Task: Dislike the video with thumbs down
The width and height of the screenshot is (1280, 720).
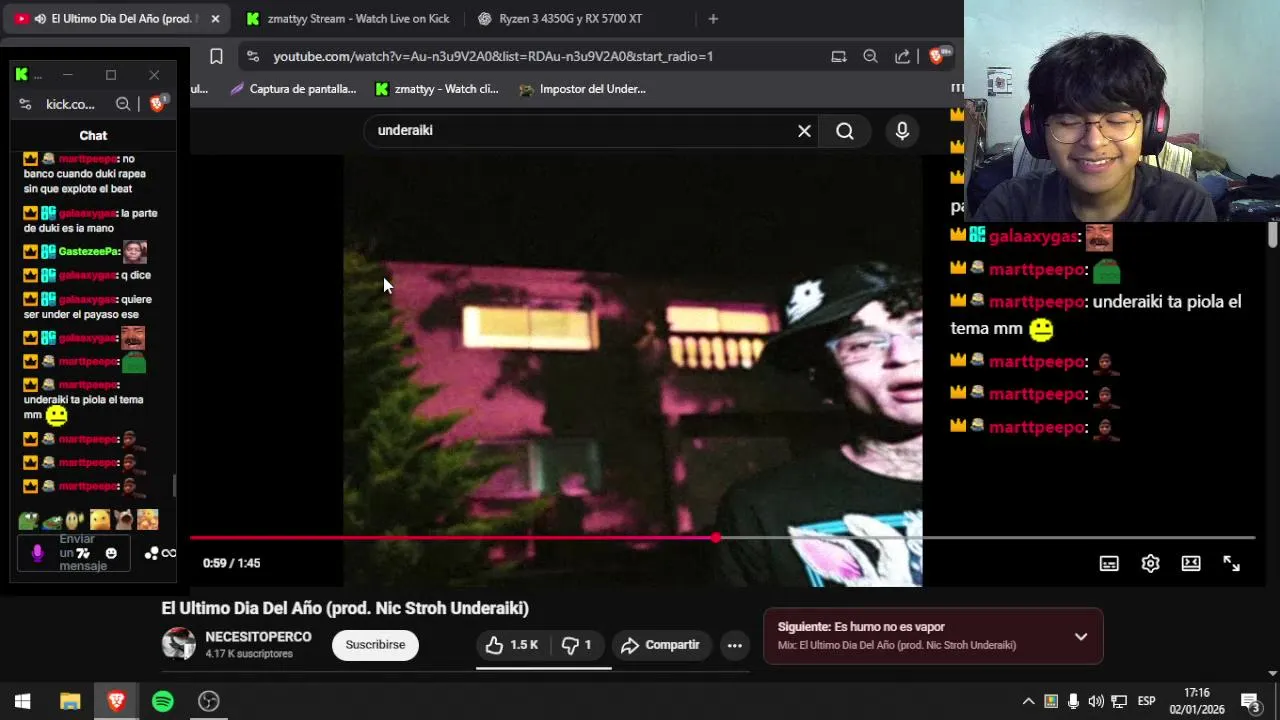Action: coord(576,645)
